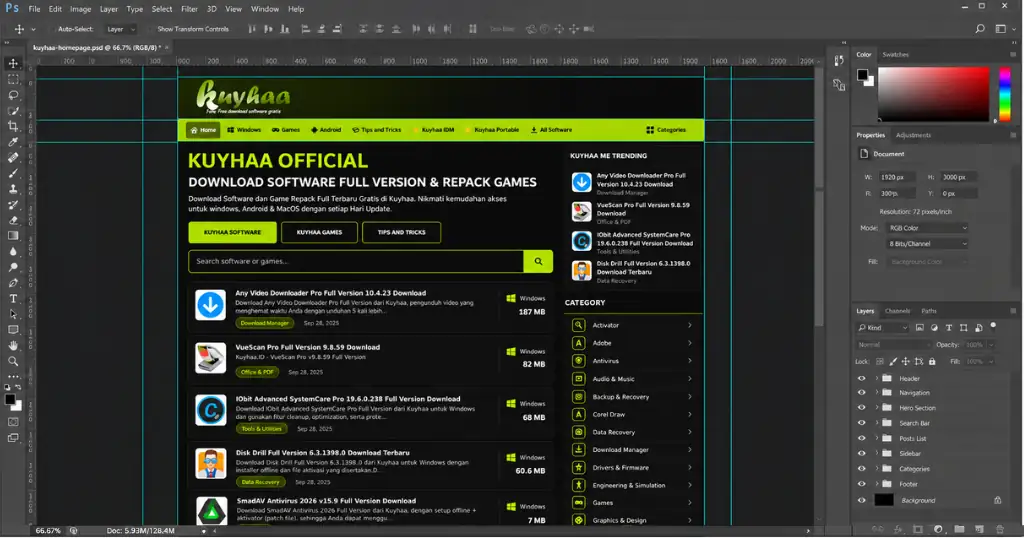Hide the Posts List layer group
This screenshot has width=1024, height=538.
[861, 438]
